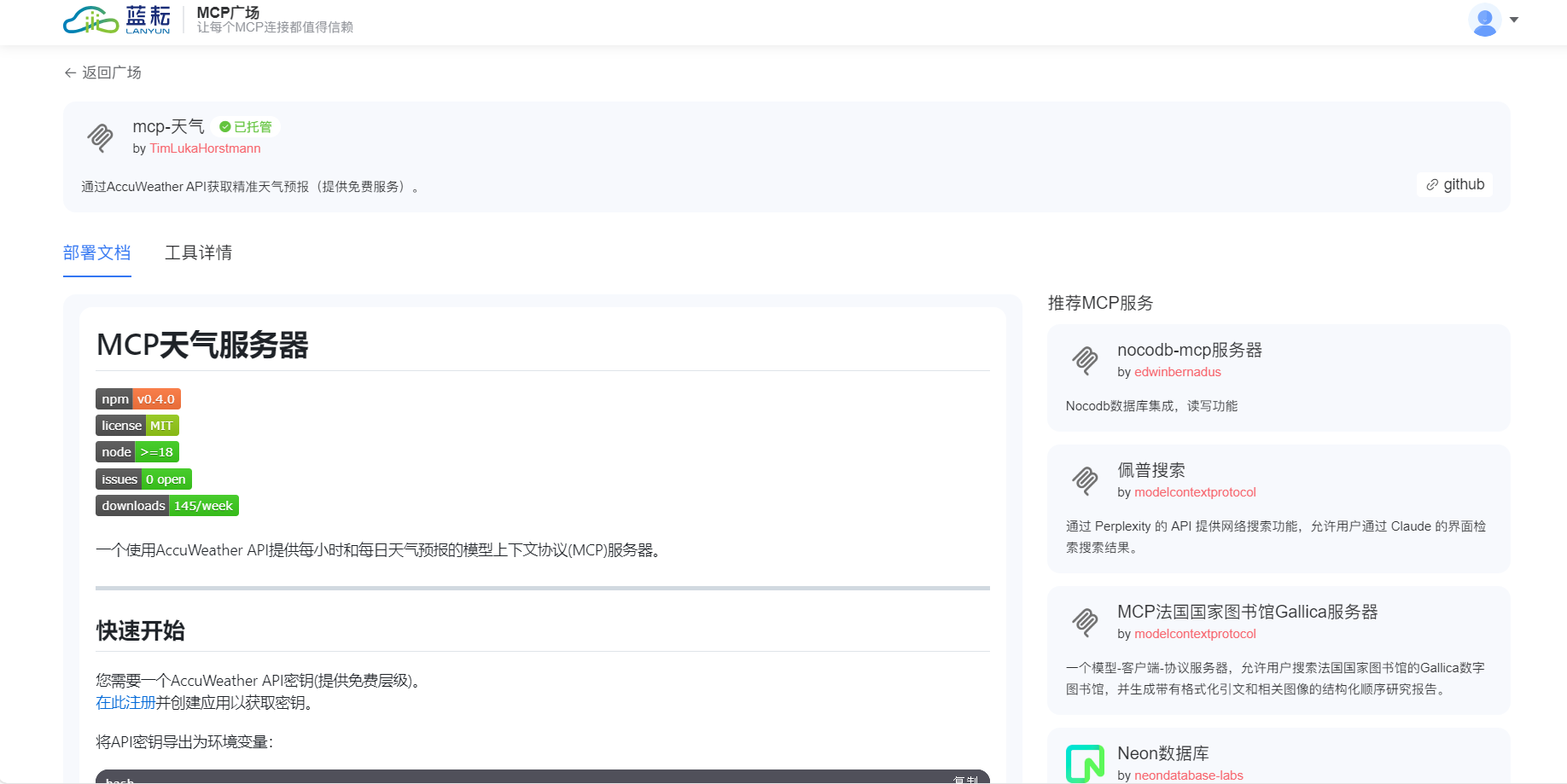Viewport: 1567px width, 784px height.
Task: Open the 在此注册 registration link
Action: 125,702
